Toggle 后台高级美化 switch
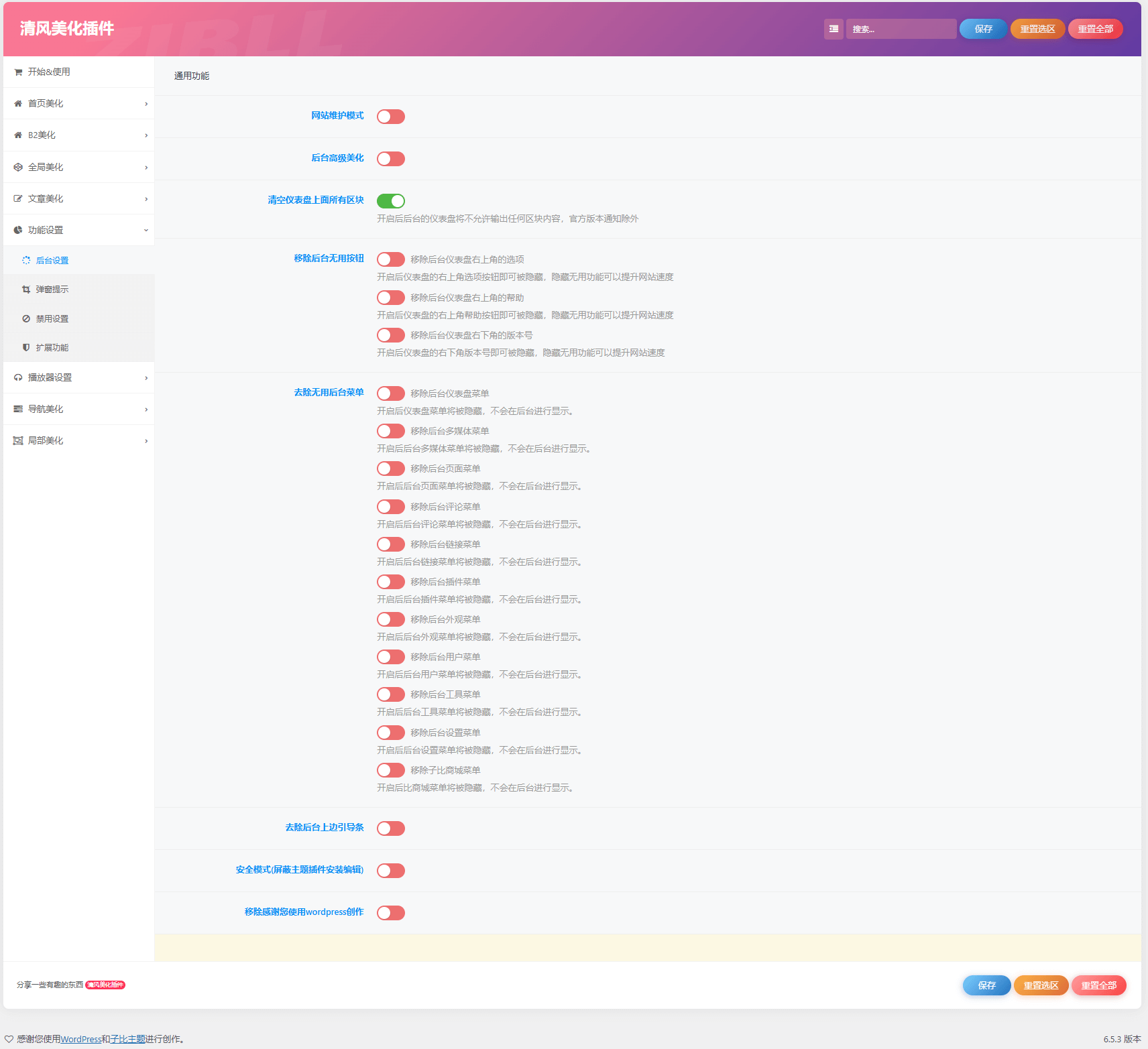The width and height of the screenshot is (1148, 1049). click(x=391, y=159)
